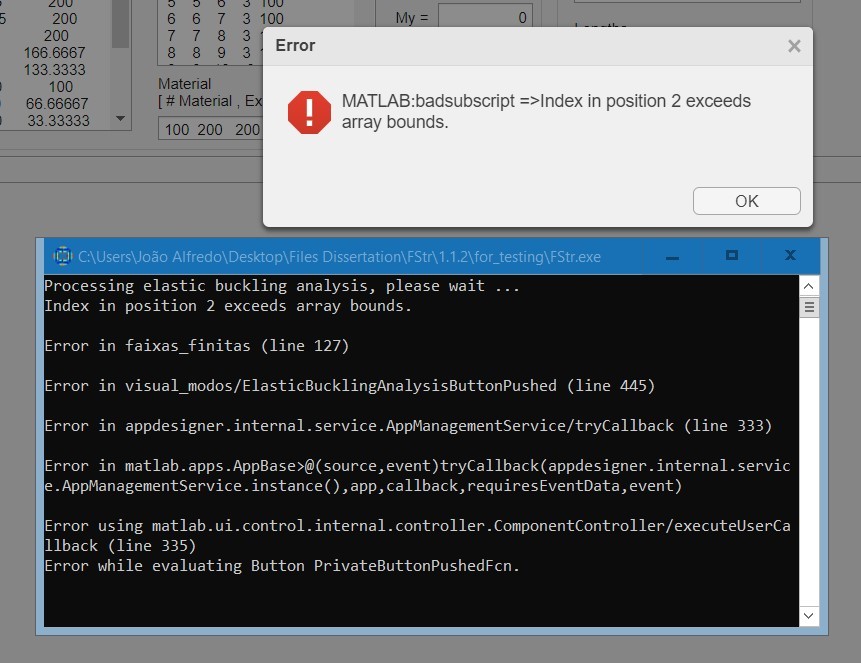Click console scrollbar down arrow
The image size is (861, 663).
pyautogui.click(x=808, y=616)
